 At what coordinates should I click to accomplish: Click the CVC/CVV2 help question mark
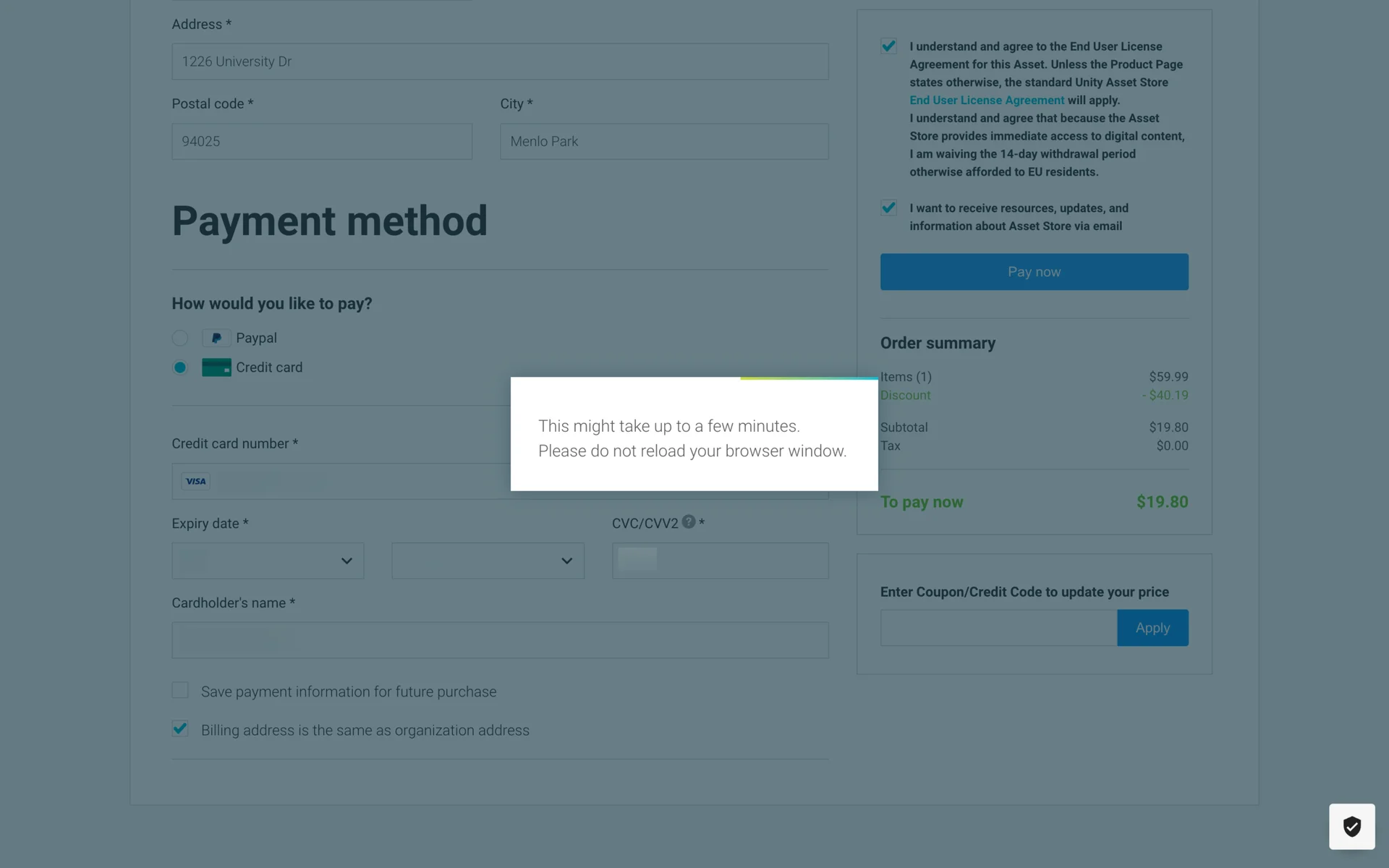tap(689, 522)
